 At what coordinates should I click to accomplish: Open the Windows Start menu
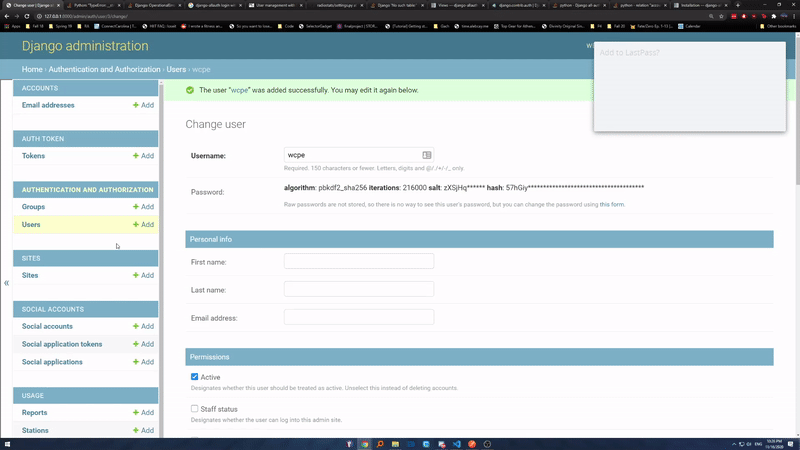[x=7, y=444]
